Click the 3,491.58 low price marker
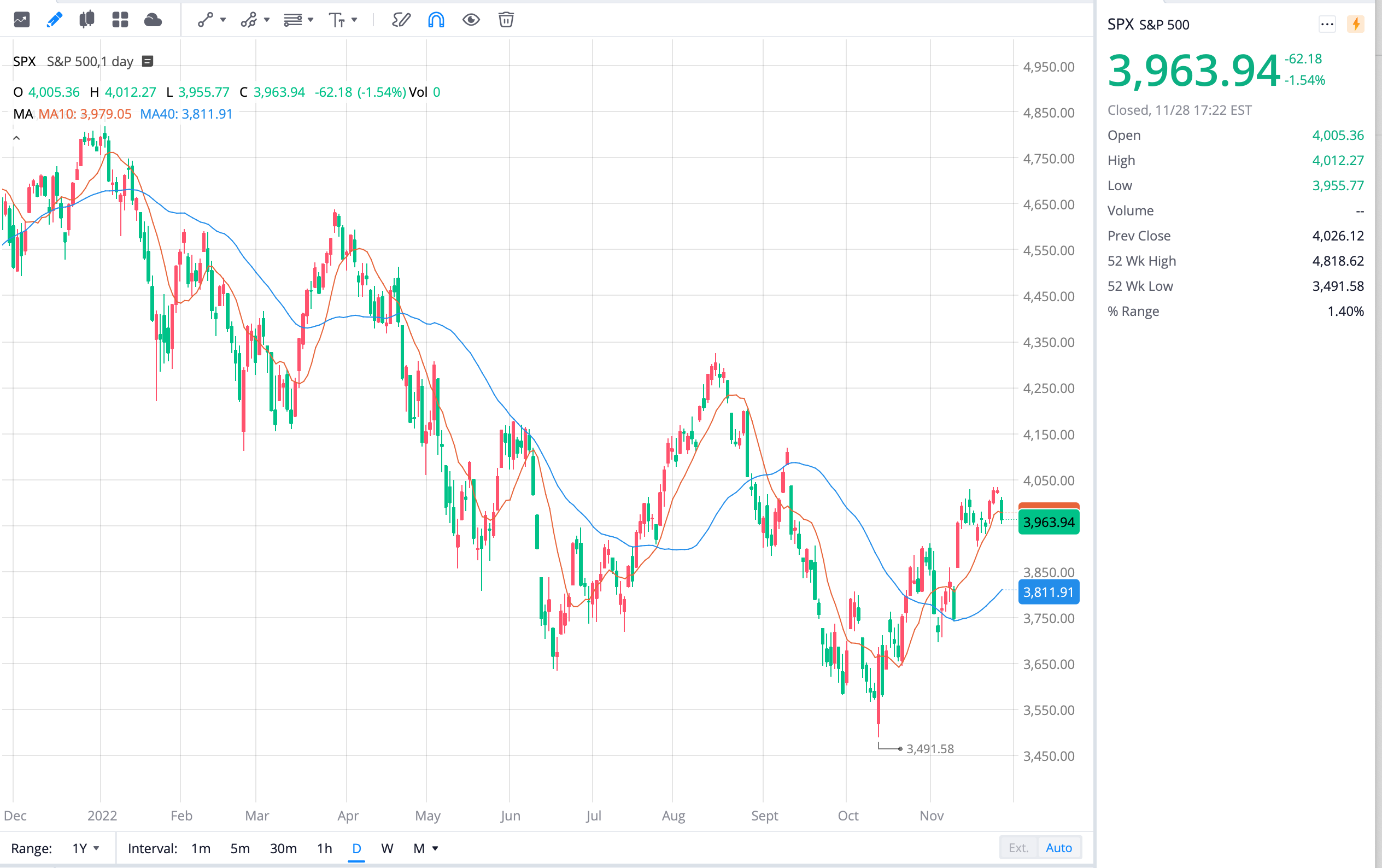Image resolution: width=1382 pixels, height=868 pixels. (x=930, y=749)
